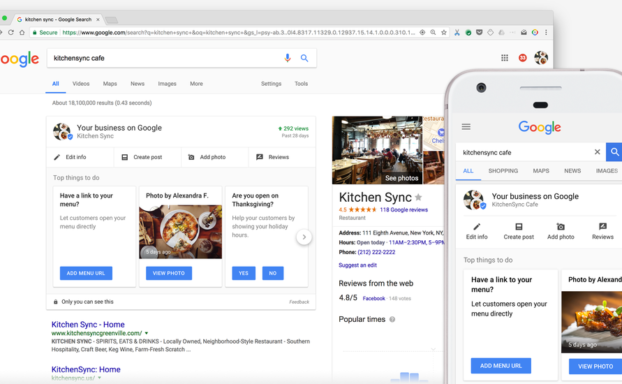622x384 pixels.
Task: Open the More search filter menu
Action: pyautogui.click(x=196, y=84)
